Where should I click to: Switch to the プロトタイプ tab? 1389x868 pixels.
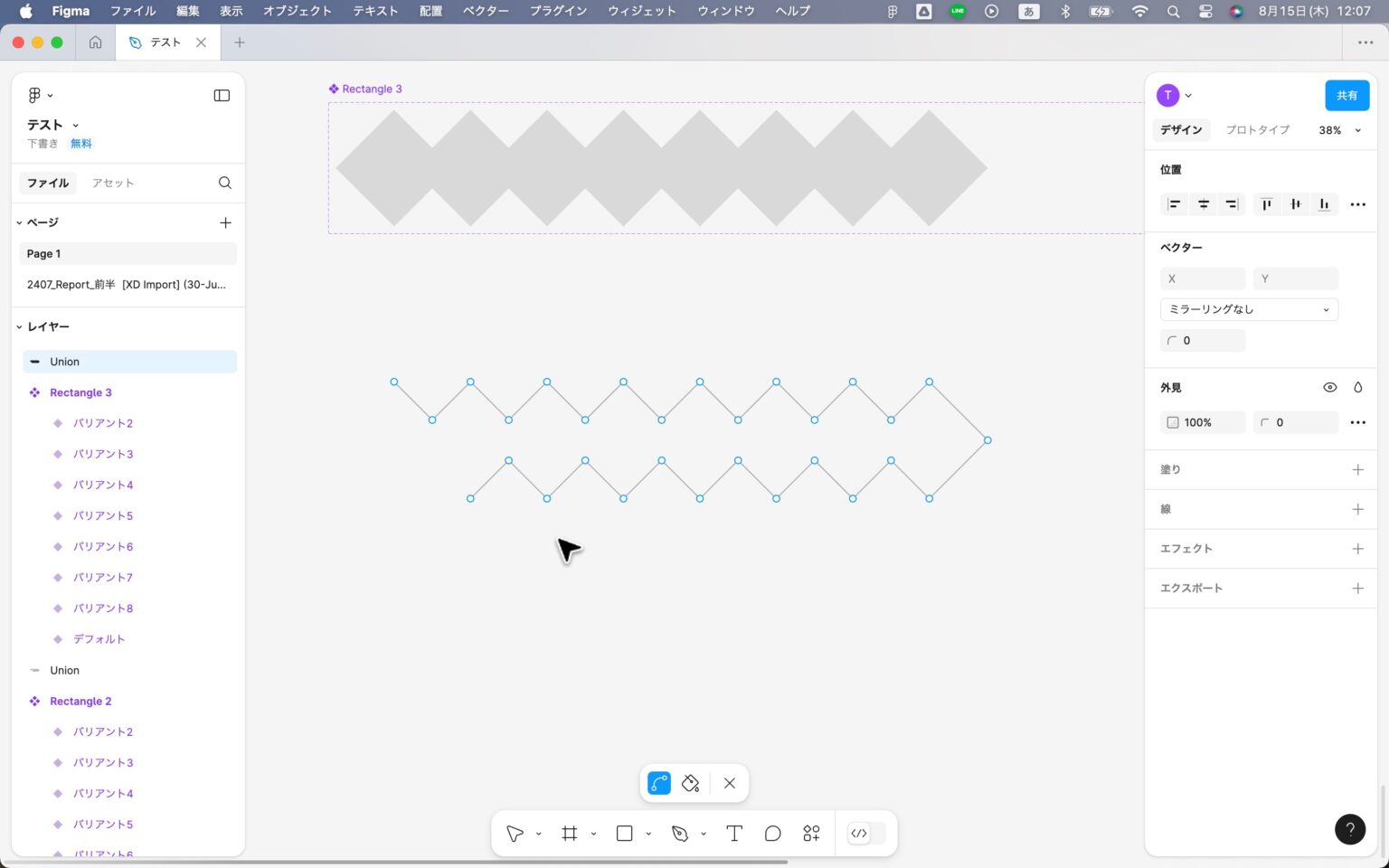(x=1258, y=129)
